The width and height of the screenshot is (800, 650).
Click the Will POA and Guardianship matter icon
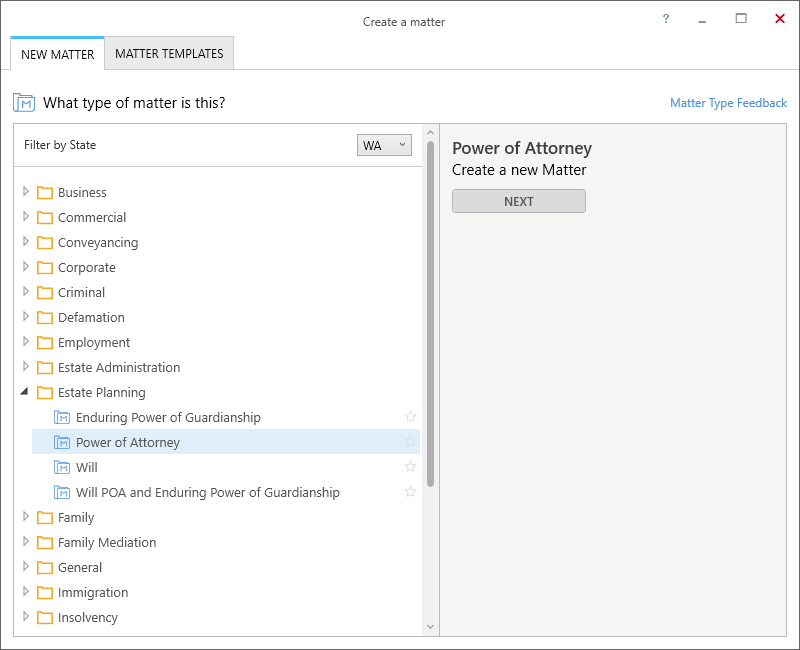[62, 492]
